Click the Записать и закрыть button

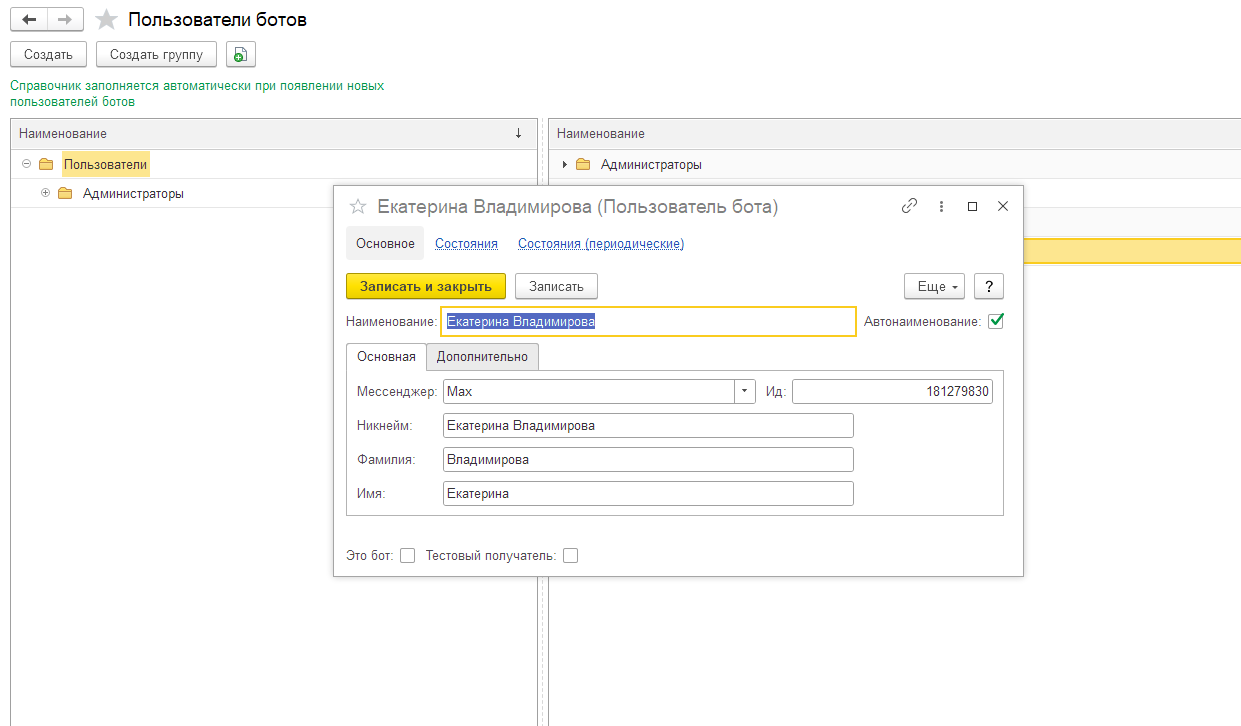[426, 286]
